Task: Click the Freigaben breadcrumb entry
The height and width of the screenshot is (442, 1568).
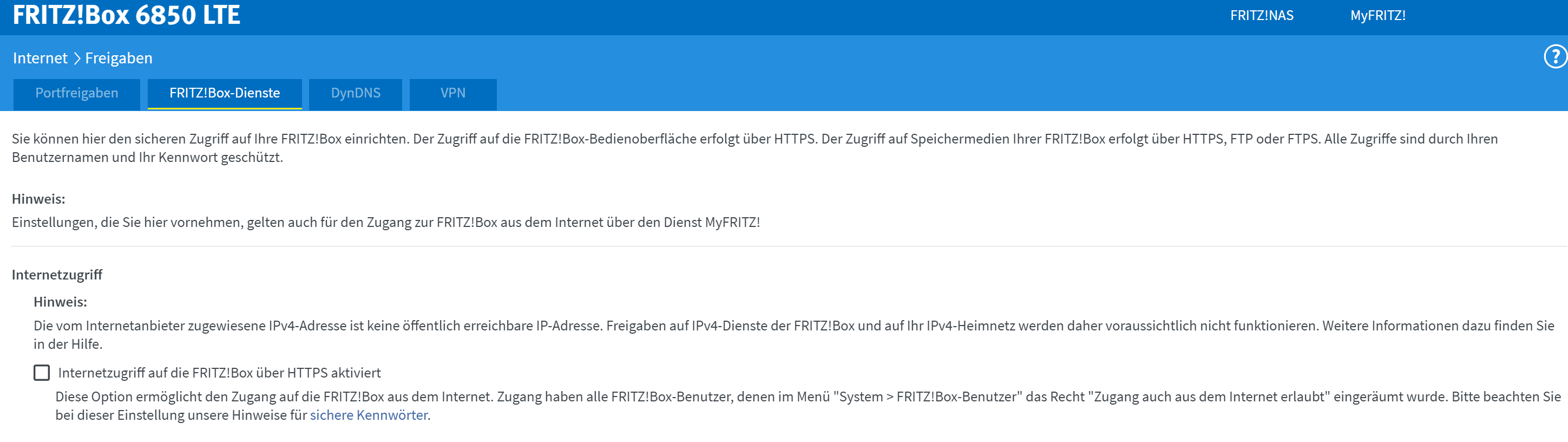Action: point(119,58)
